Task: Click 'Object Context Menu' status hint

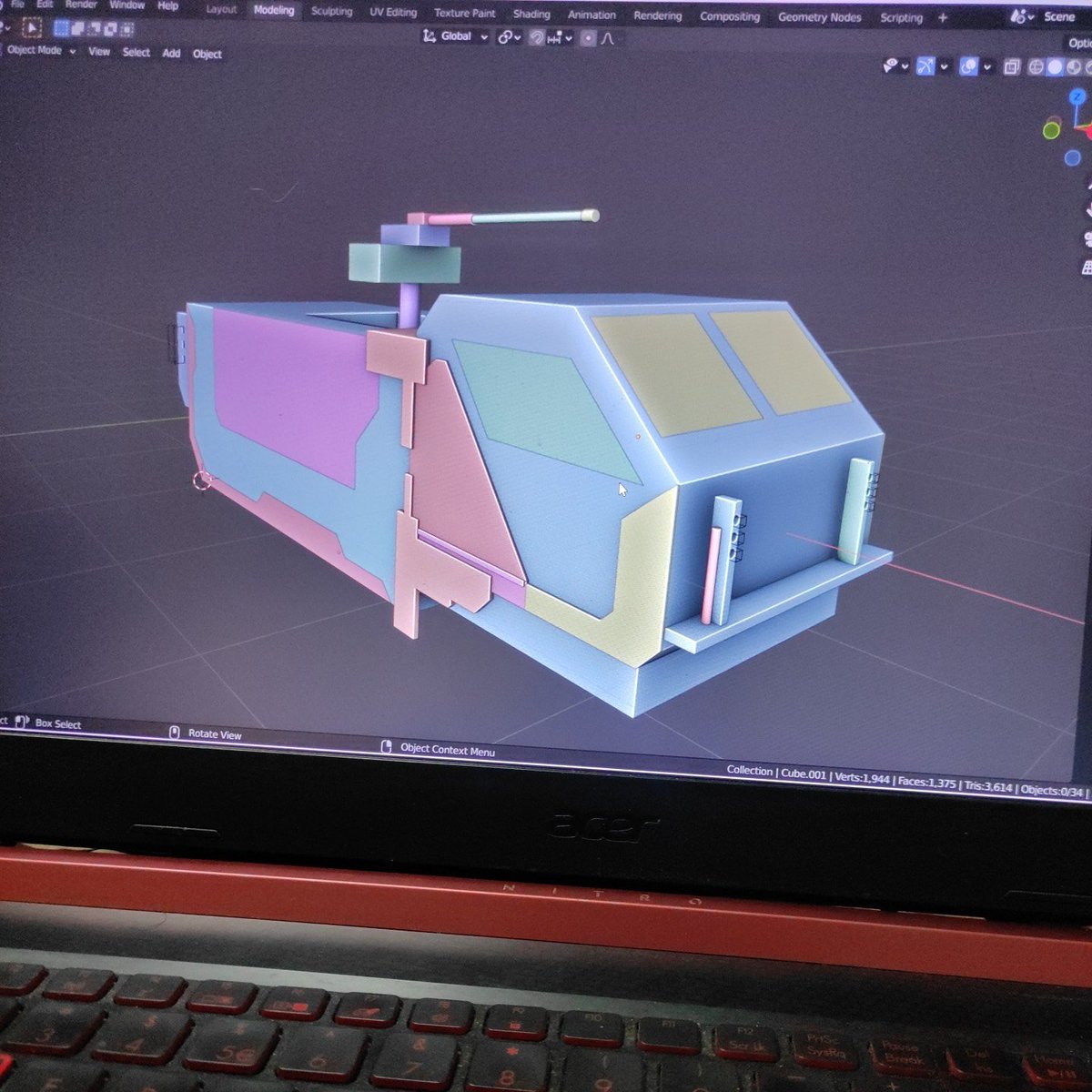Action: coord(447,750)
